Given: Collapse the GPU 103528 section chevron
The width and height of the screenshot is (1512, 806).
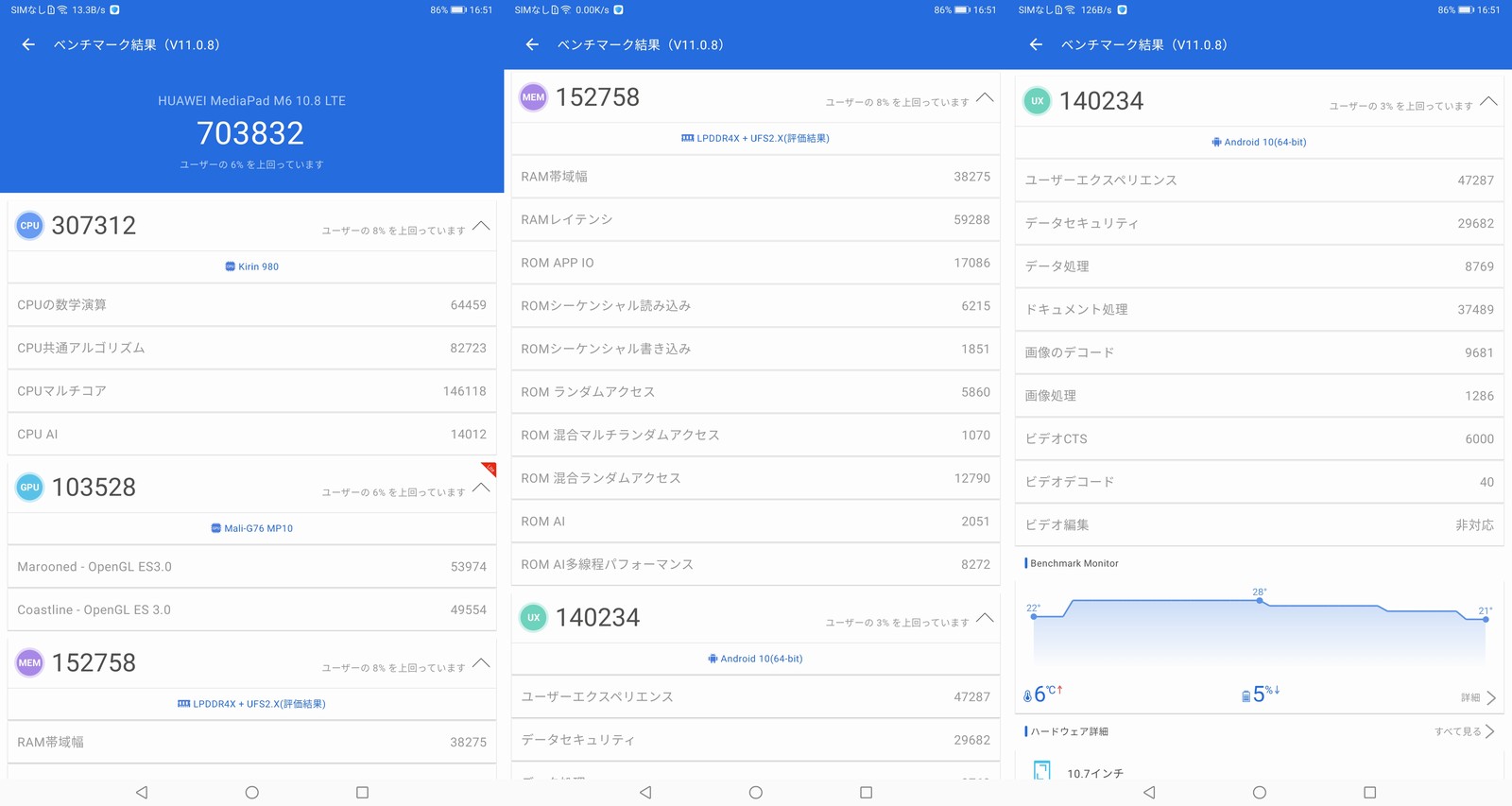Looking at the screenshot, I should pos(481,488).
